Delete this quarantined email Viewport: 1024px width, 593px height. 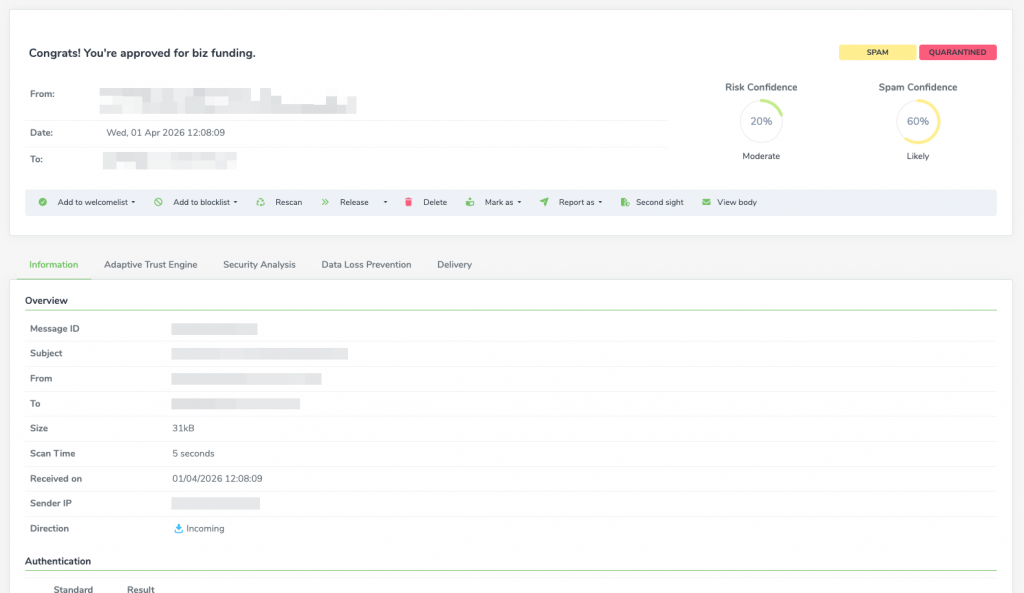[x=435, y=202]
